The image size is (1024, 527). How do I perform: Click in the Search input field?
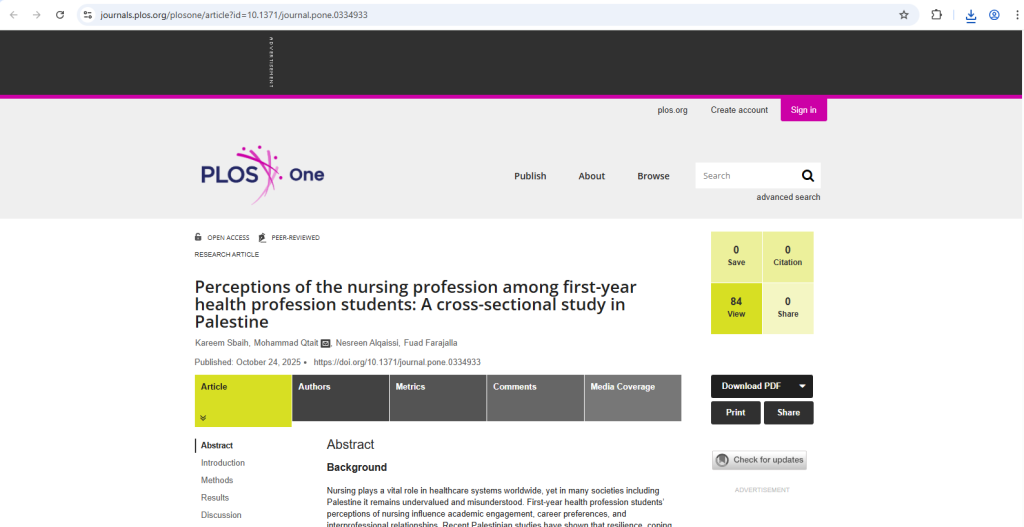tap(746, 176)
